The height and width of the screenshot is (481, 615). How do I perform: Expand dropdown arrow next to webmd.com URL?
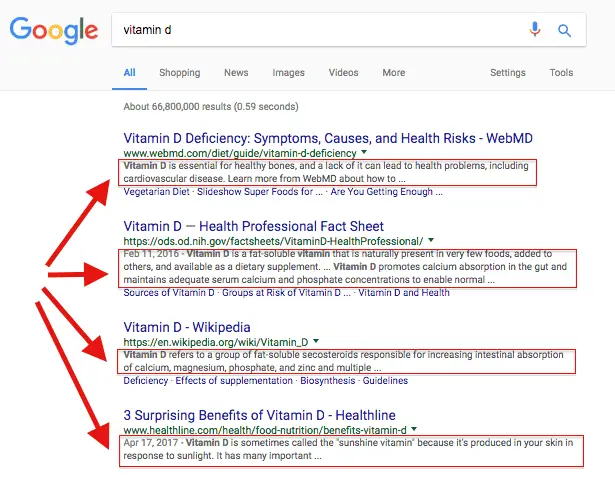364,152
